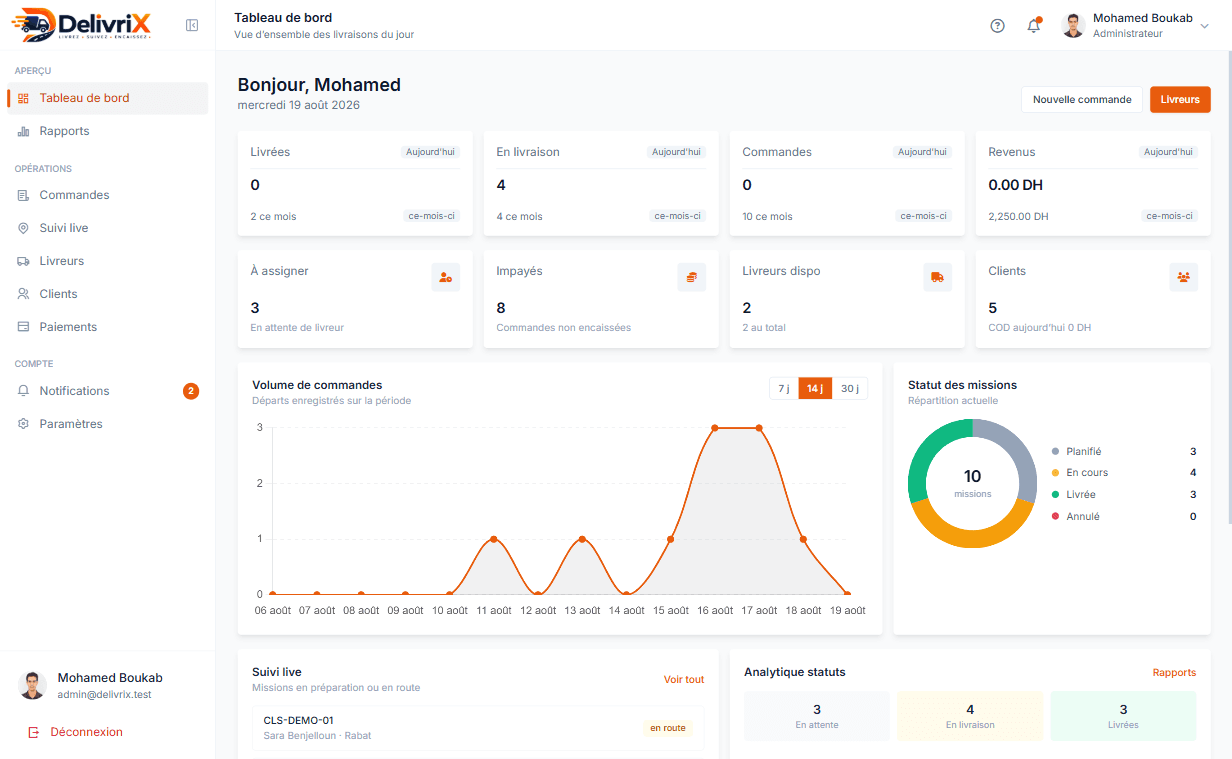Navigate to Suivi live in the sidebar

tap(108, 228)
